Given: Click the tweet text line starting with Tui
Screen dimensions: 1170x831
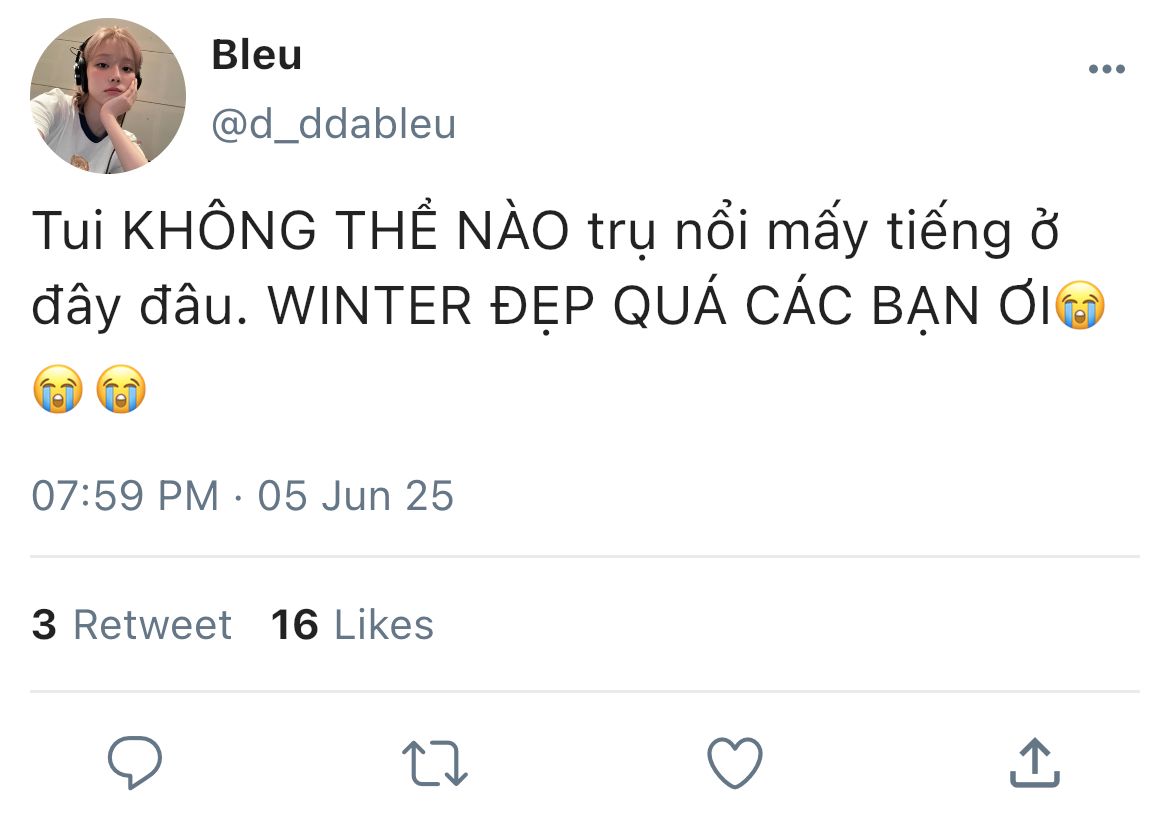Looking at the screenshot, I should point(545,229).
